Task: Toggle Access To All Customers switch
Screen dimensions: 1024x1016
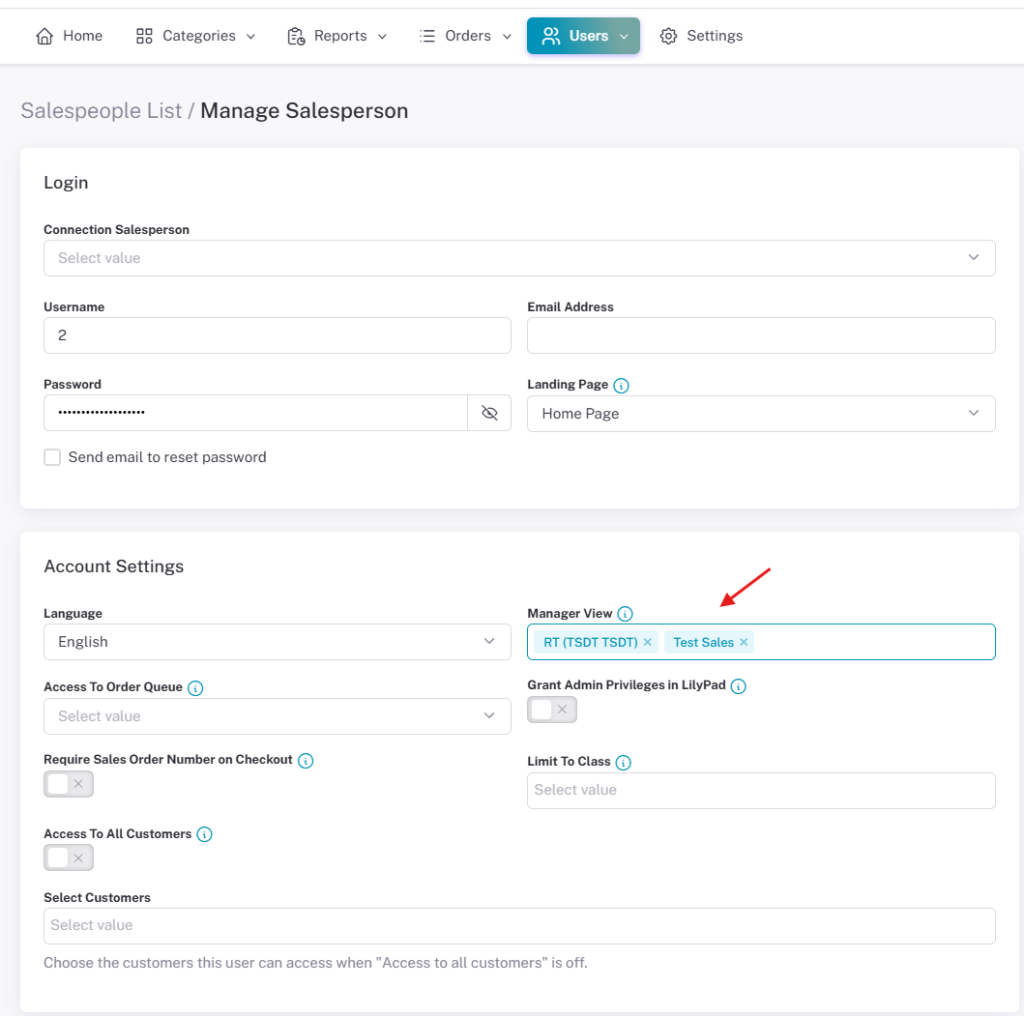Action: tap(69, 857)
